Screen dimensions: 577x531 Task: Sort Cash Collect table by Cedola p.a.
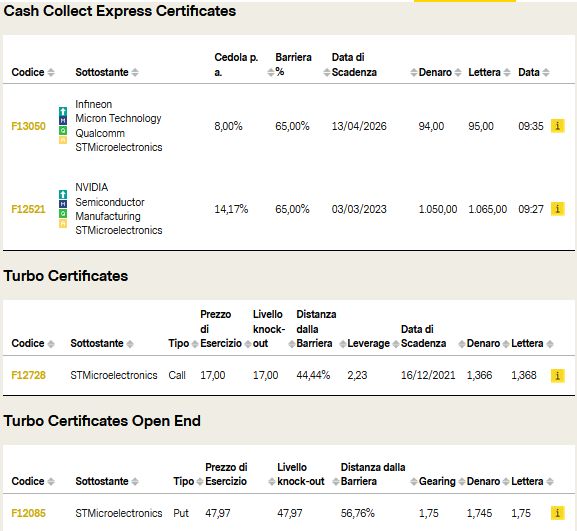270,72
